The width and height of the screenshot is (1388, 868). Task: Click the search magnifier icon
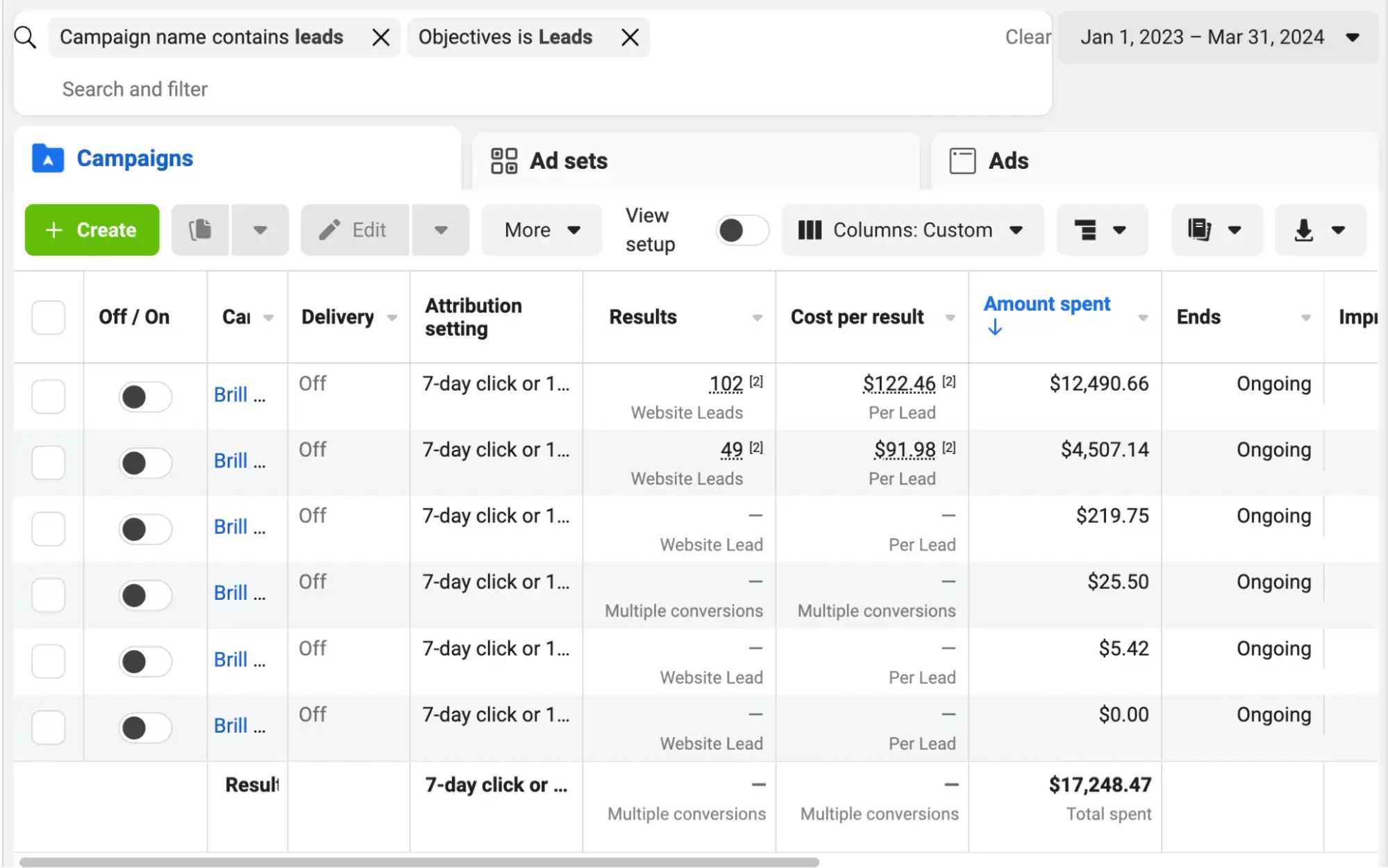[25, 37]
